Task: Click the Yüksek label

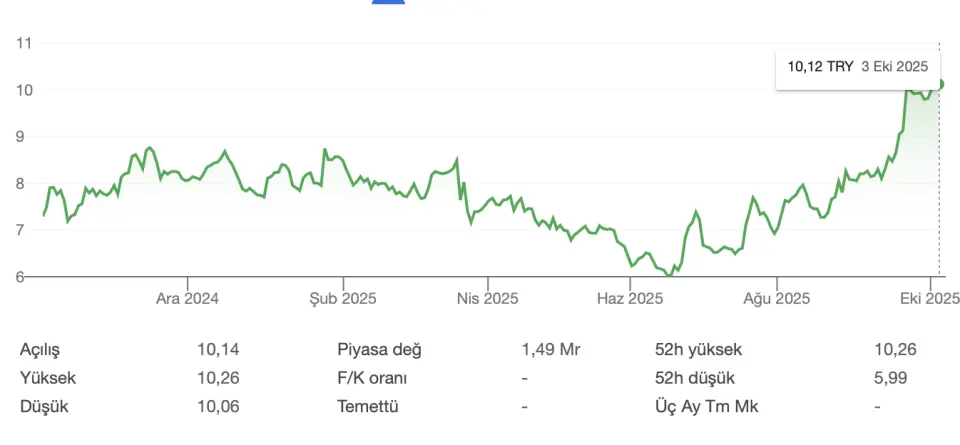Action: (48, 379)
